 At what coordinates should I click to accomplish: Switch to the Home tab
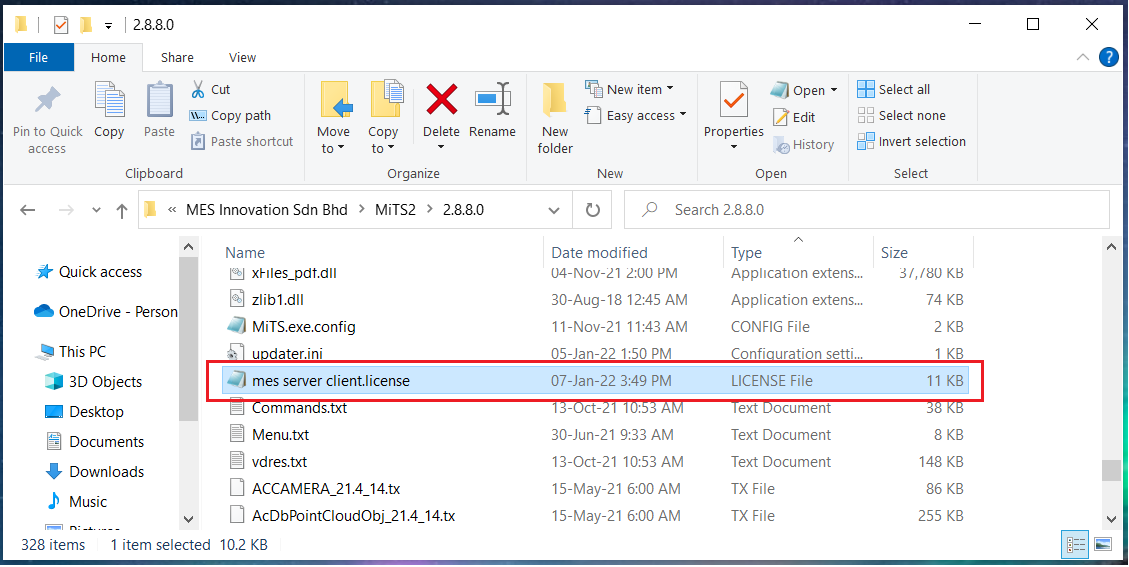108,58
